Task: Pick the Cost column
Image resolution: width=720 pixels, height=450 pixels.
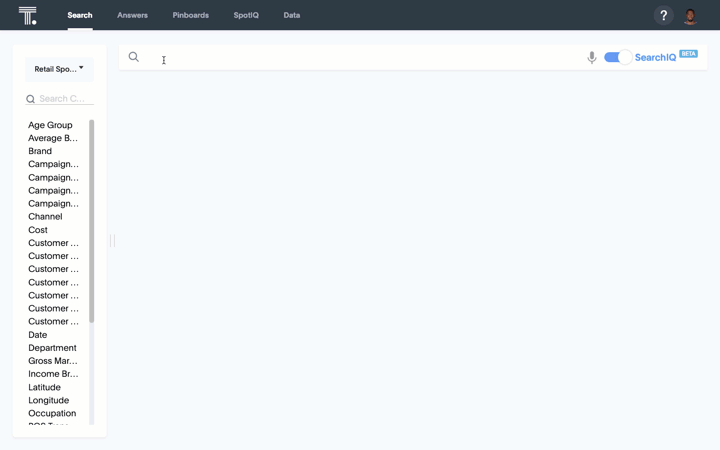Action: 38,230
